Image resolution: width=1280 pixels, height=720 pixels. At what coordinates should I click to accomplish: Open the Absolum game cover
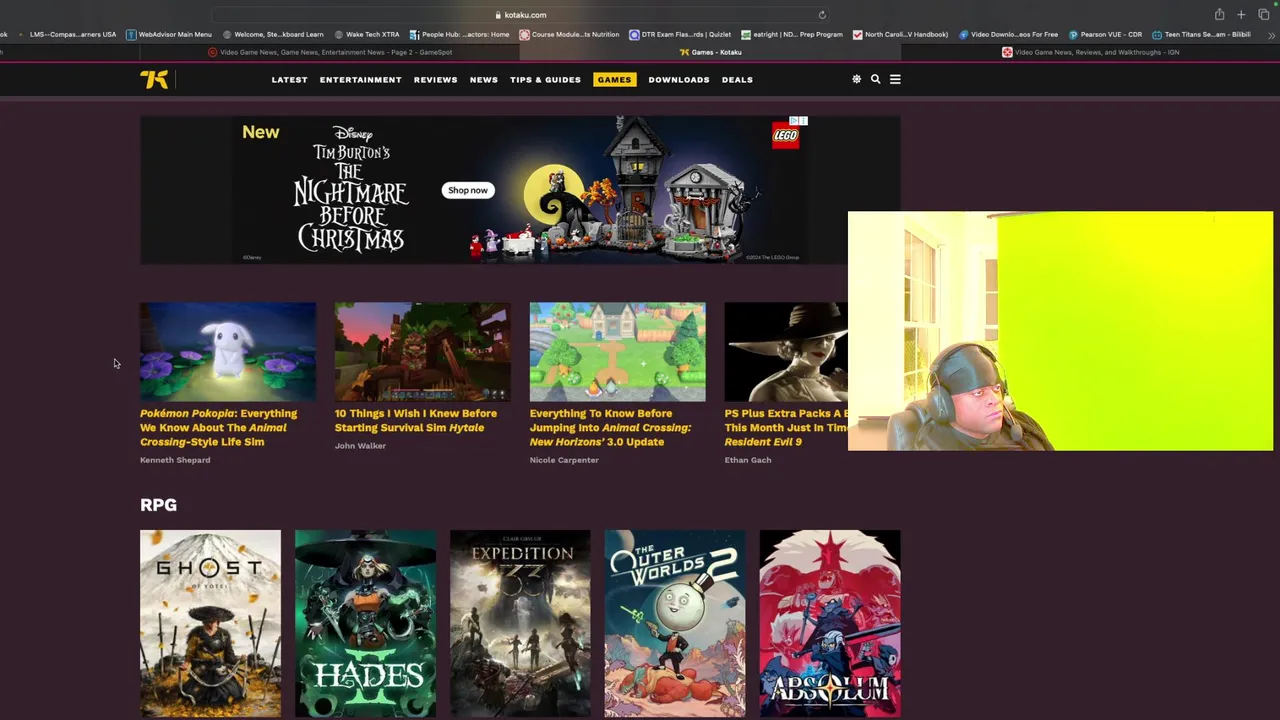click(x=830, y=624)
